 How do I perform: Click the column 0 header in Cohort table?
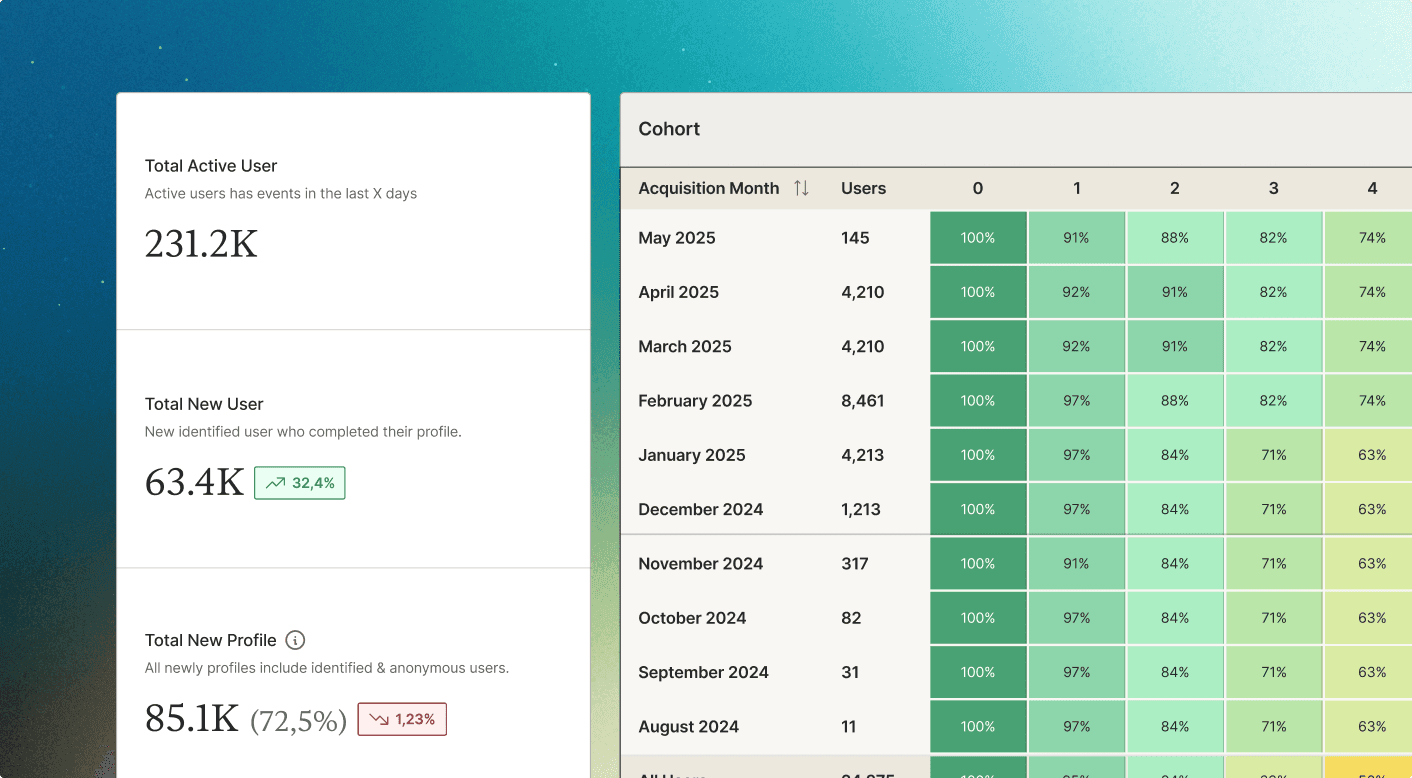(977, 188)
